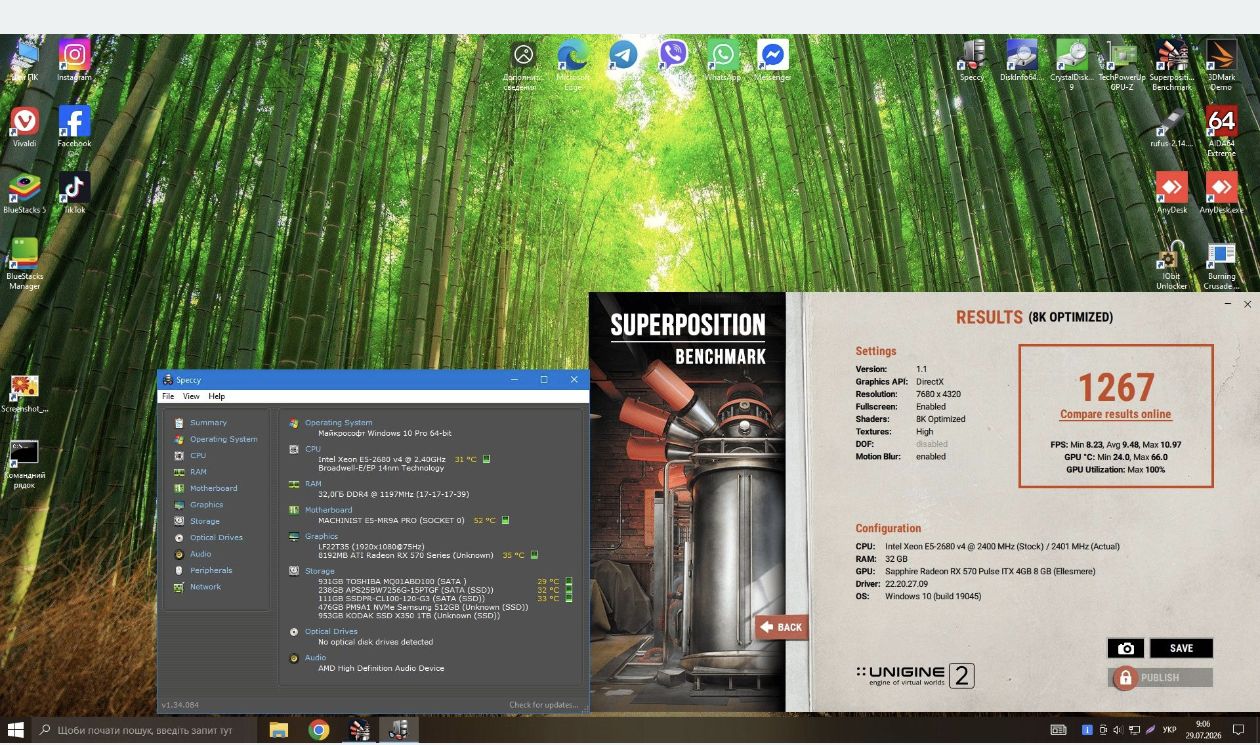Select the AnyDesk.exe desktop icon
The image size is (1260, 745).
(x=1221, y=193)
